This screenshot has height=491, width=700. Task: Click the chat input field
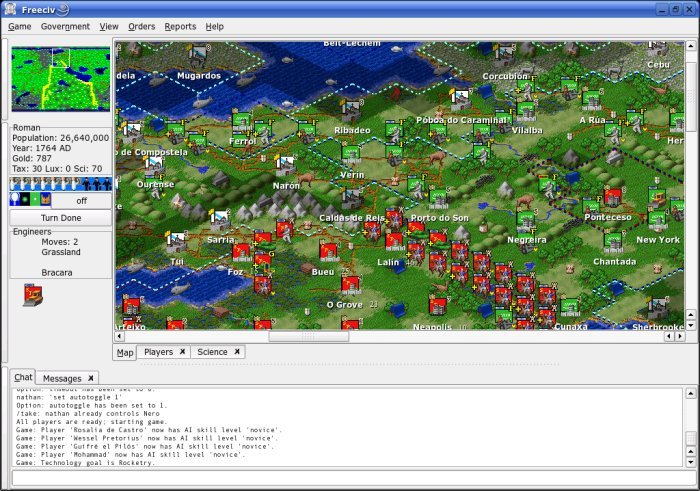click(x=354, y=478)
